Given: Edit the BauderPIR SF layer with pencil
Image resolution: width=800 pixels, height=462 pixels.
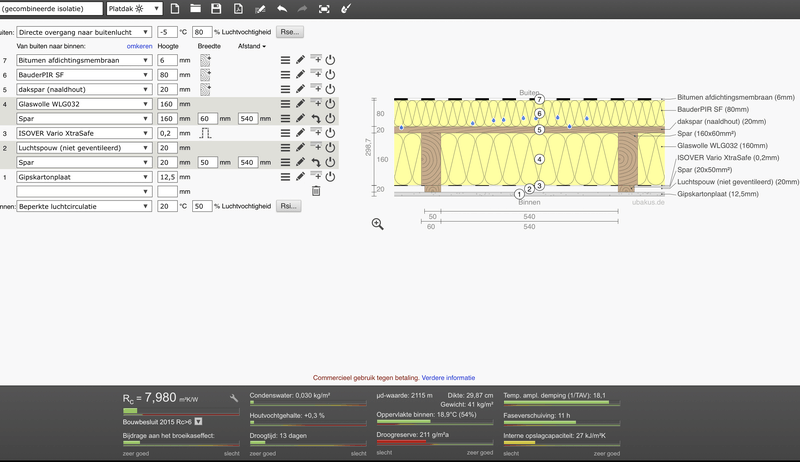Looking at the screenshot, I should pos(301,74).
